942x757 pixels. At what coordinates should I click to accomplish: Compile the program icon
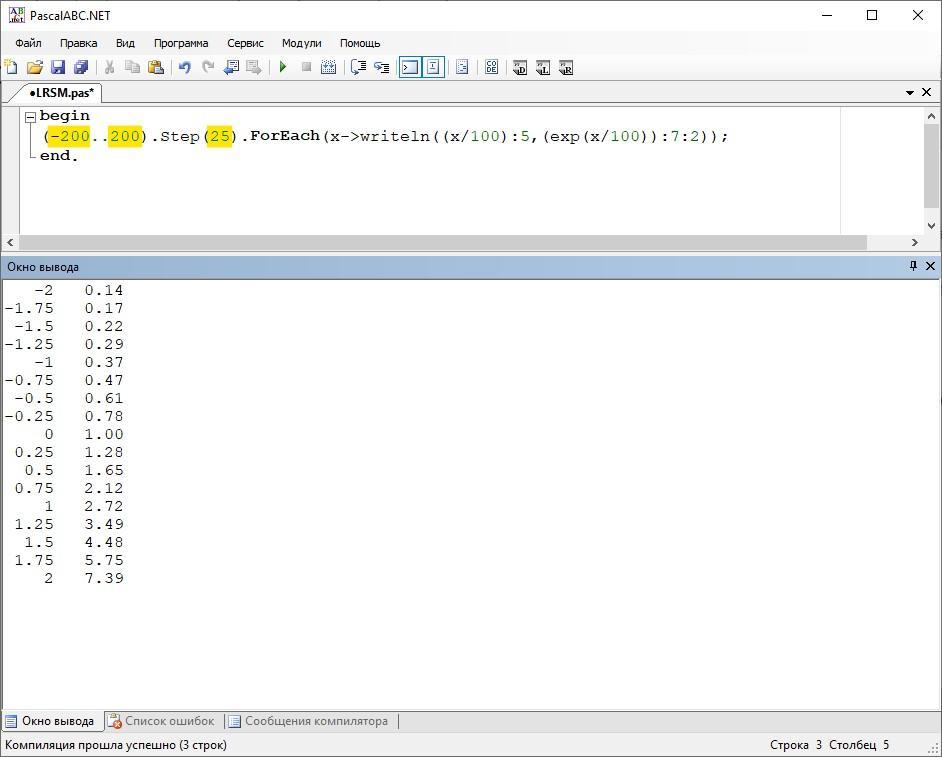click(x=329, y=67)
